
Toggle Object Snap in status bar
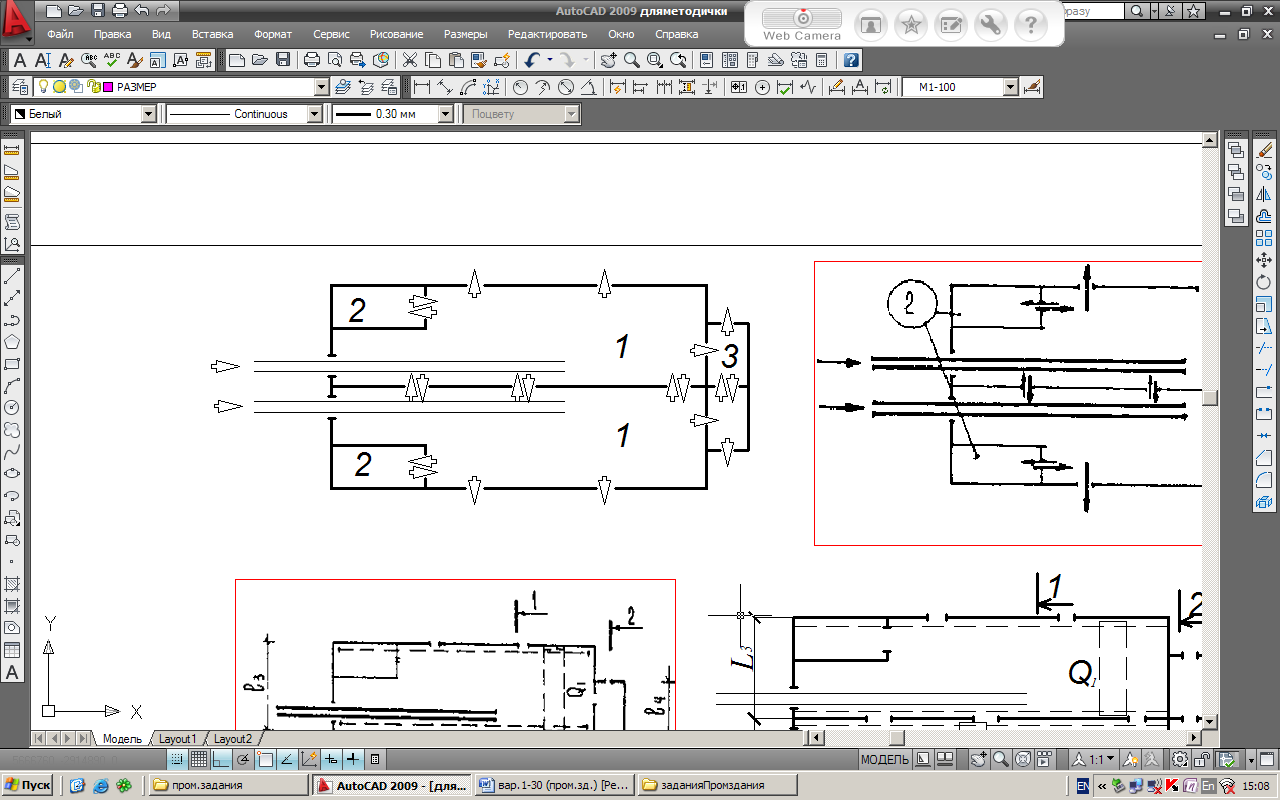pyautogui.click(x=265, y=759)
